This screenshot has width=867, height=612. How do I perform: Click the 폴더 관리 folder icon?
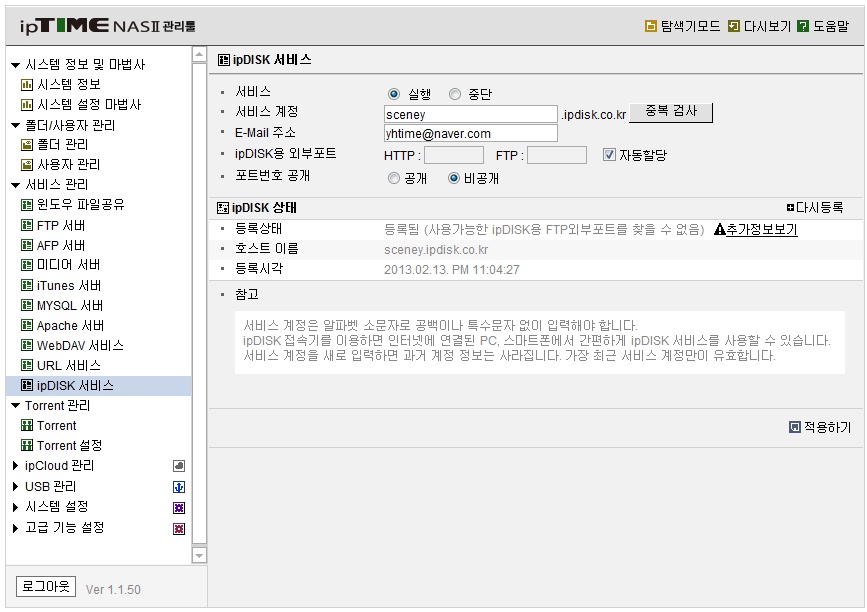pos(27,145)
